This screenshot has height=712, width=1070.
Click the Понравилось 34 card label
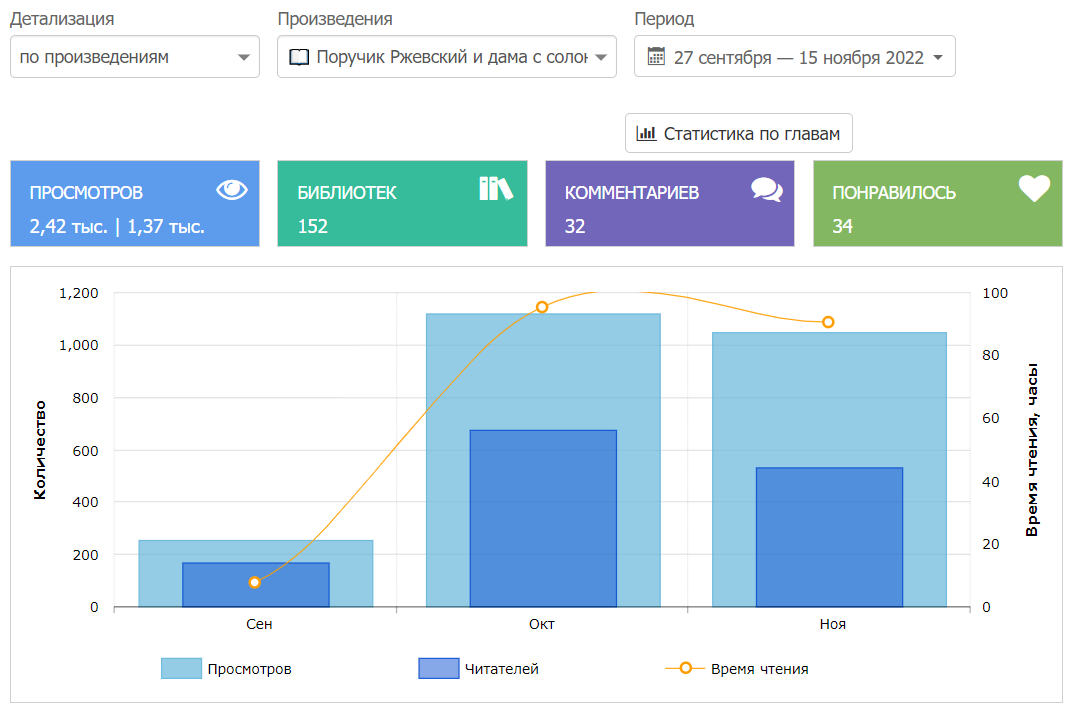click(894, 193)
